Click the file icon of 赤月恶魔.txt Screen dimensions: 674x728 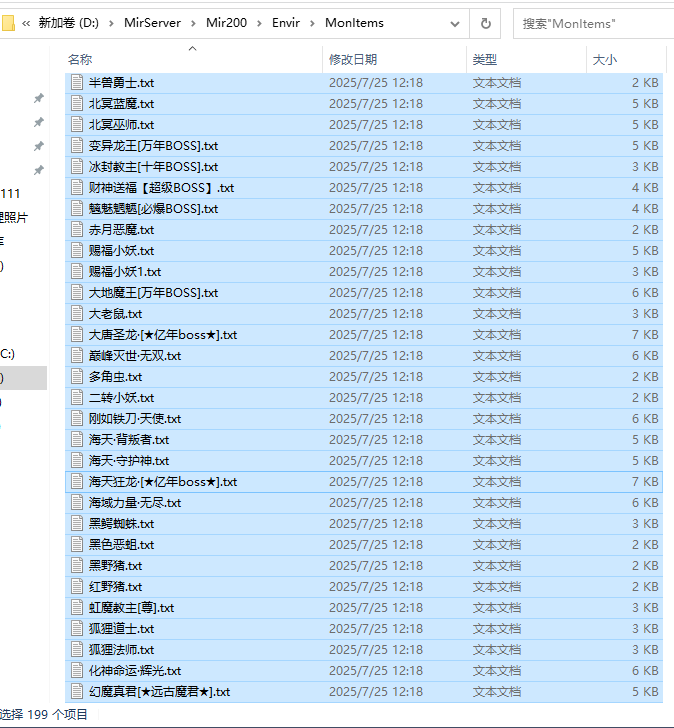click(77, 229)
